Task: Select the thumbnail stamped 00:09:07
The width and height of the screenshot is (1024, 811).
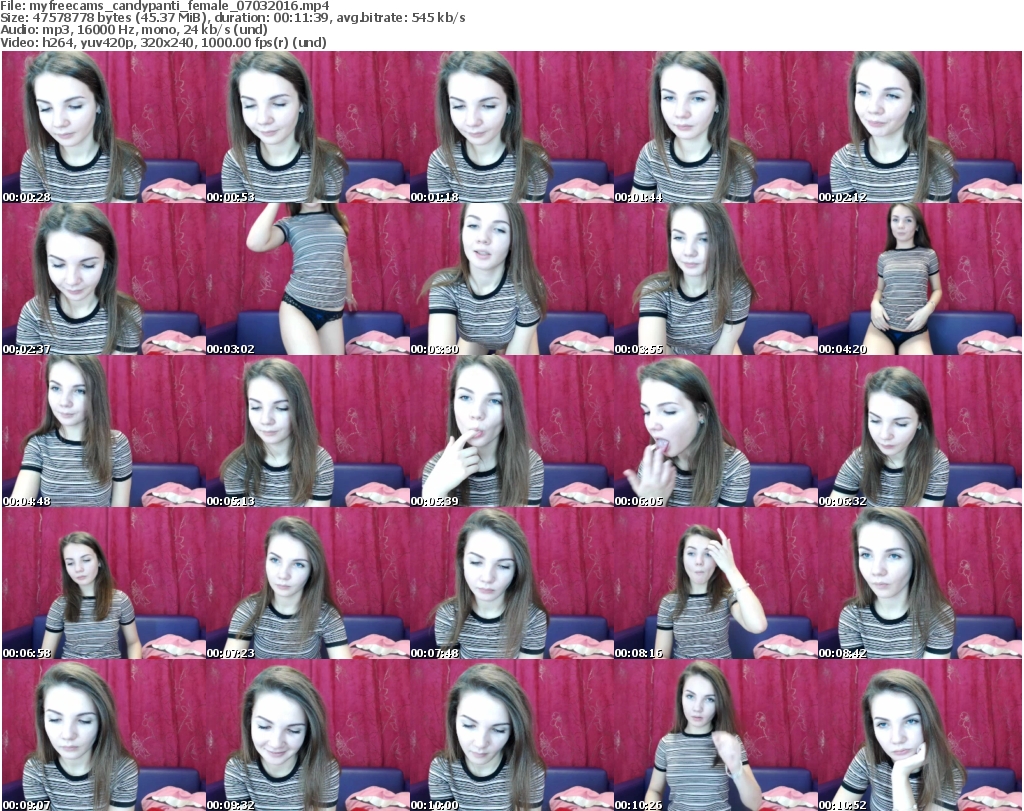Action: click(x=104, y=736)
